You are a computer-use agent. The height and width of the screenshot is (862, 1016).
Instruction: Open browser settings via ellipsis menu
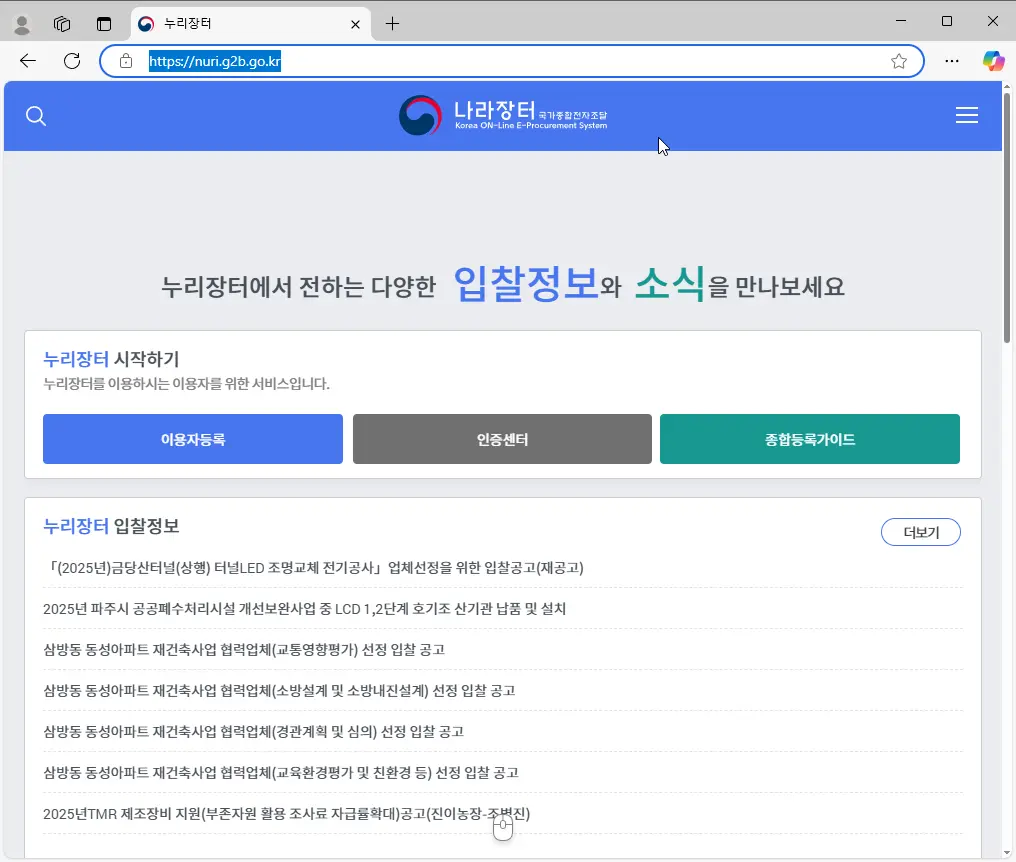(x=951, y=61)
